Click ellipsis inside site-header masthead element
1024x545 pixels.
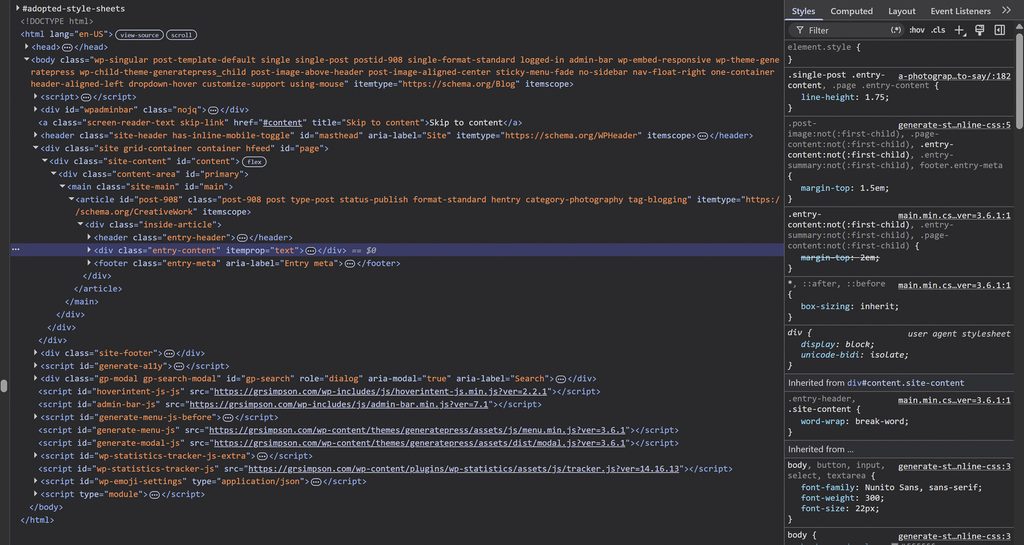click(x=702, y=135)
